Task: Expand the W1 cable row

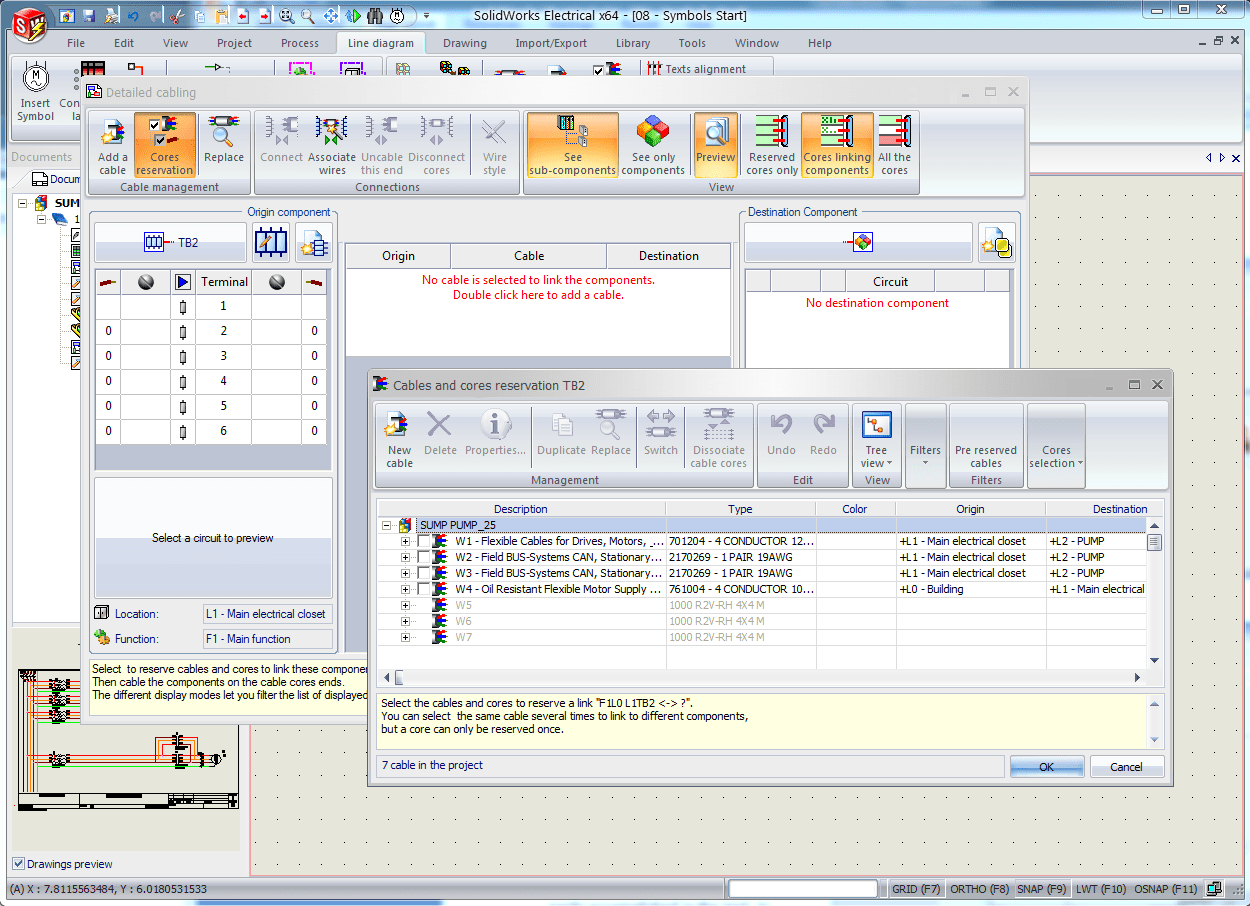Action: [x=405, y=542]
